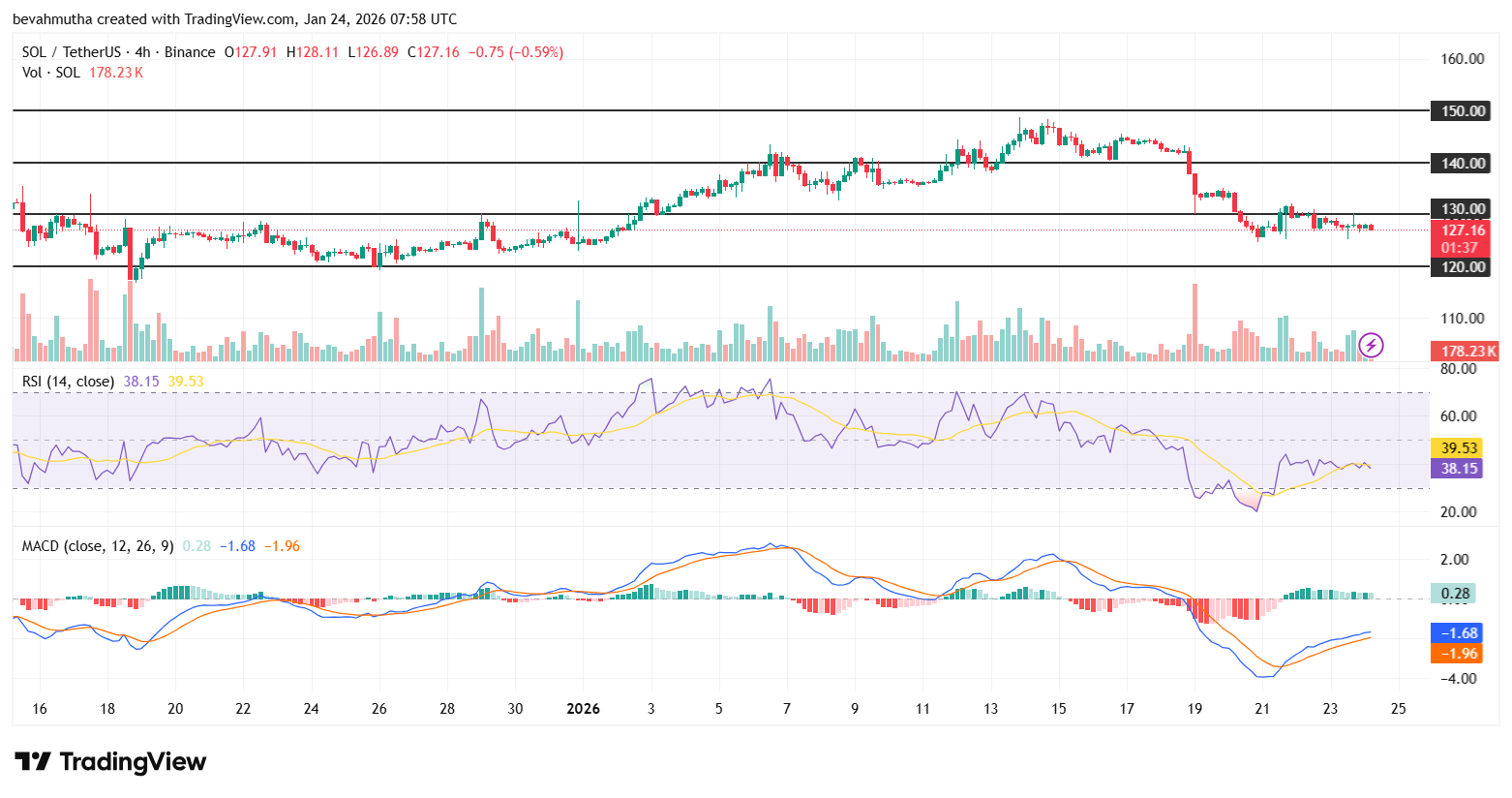Click the purple lightning quick-trade icon
The image size is (1512, 798).
point(1372,345)
